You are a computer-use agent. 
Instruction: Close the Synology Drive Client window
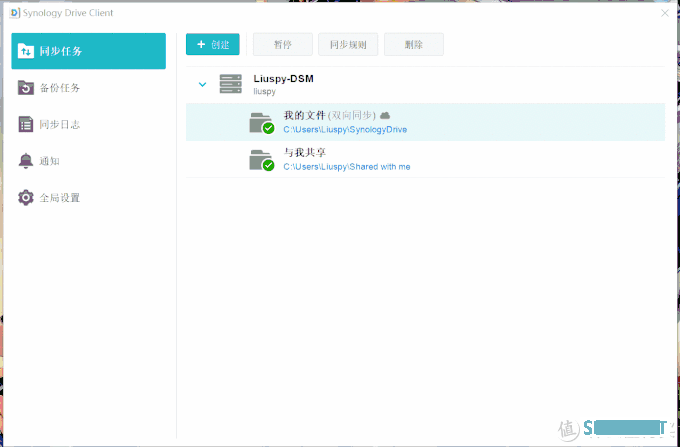coord(665,13)
